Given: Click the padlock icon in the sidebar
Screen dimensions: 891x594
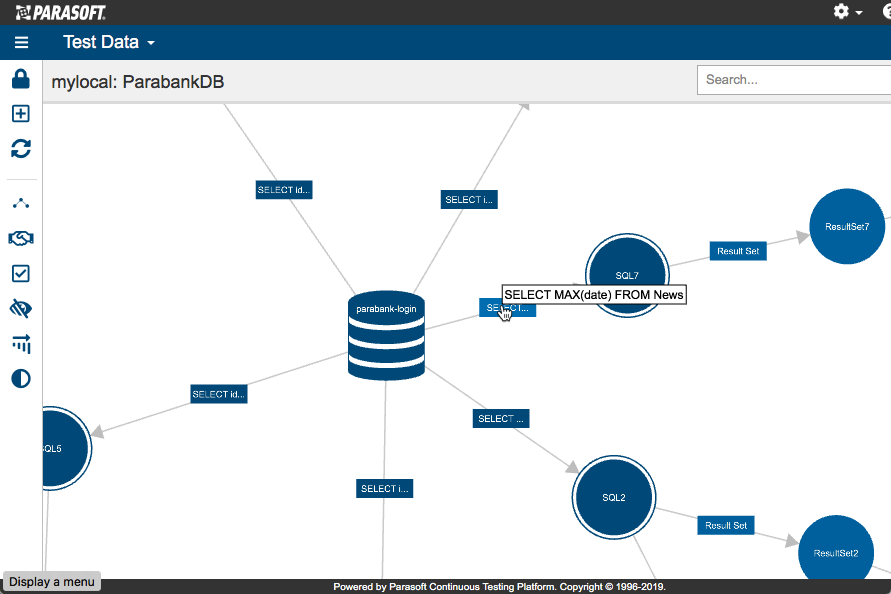Looking at the screenshot, I should (x=21, y=79).
